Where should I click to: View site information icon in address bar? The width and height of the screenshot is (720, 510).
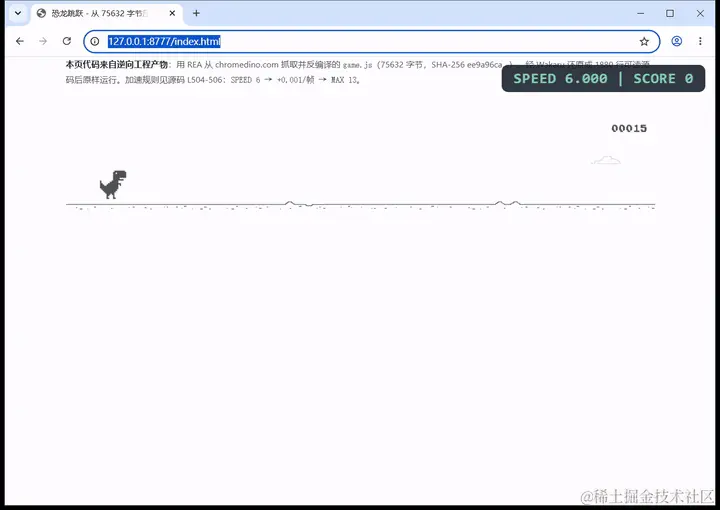[95, 41]
